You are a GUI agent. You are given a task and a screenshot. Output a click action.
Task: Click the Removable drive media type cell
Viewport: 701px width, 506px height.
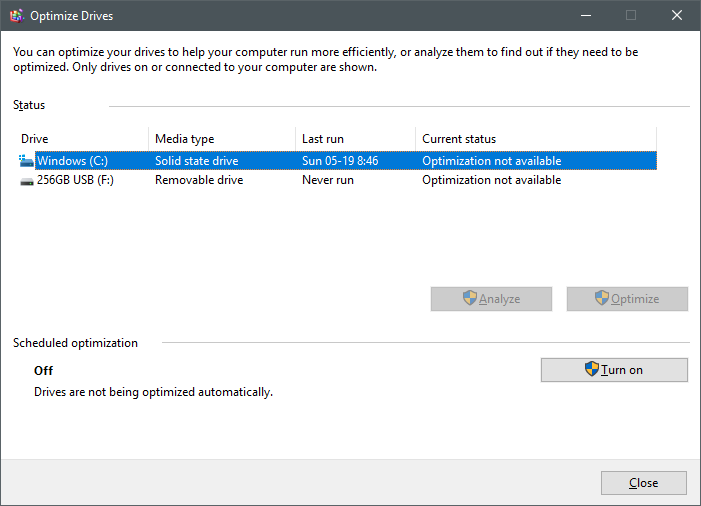199,181
